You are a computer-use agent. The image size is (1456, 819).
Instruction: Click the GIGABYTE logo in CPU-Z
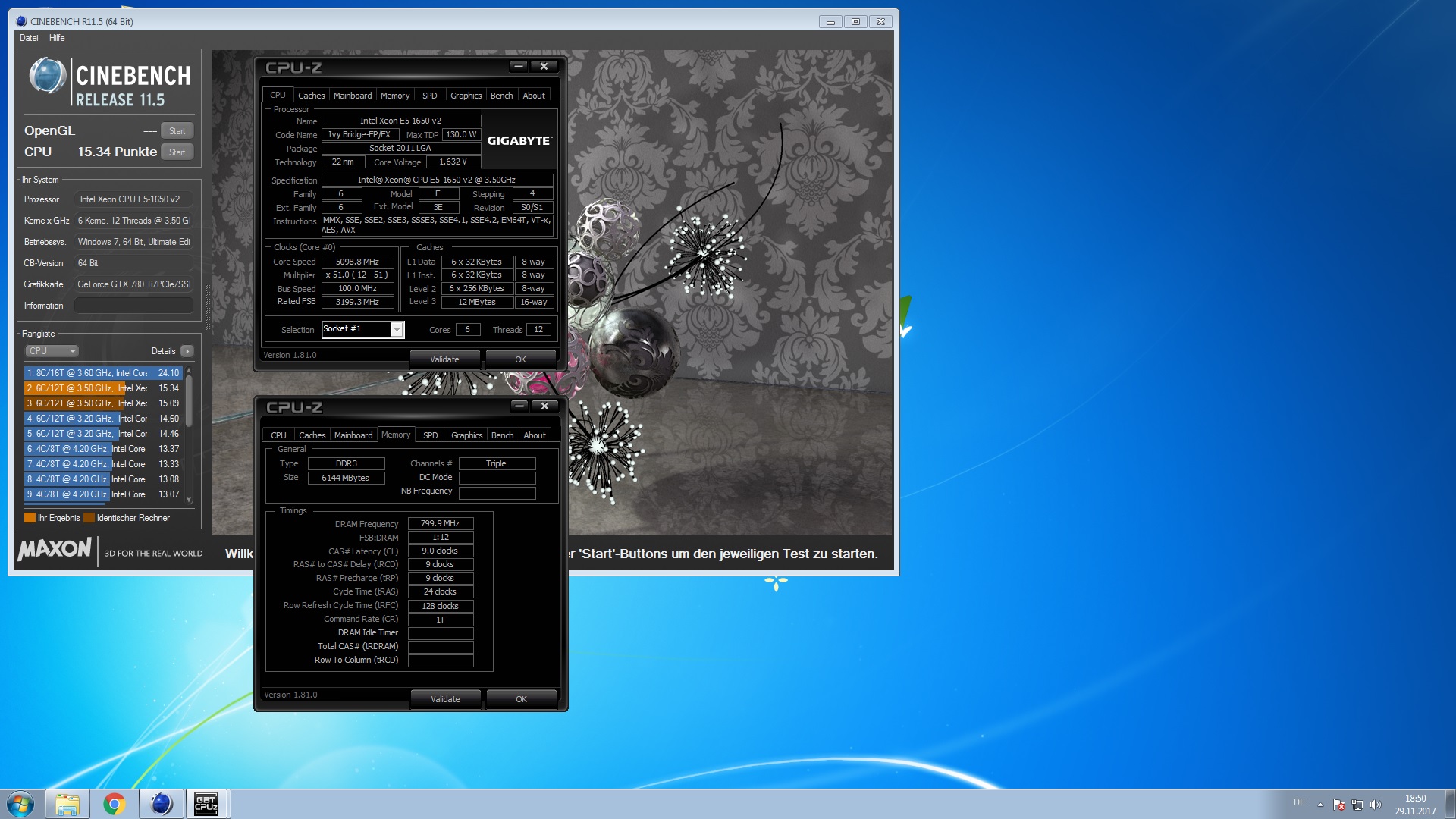[519, 141]
